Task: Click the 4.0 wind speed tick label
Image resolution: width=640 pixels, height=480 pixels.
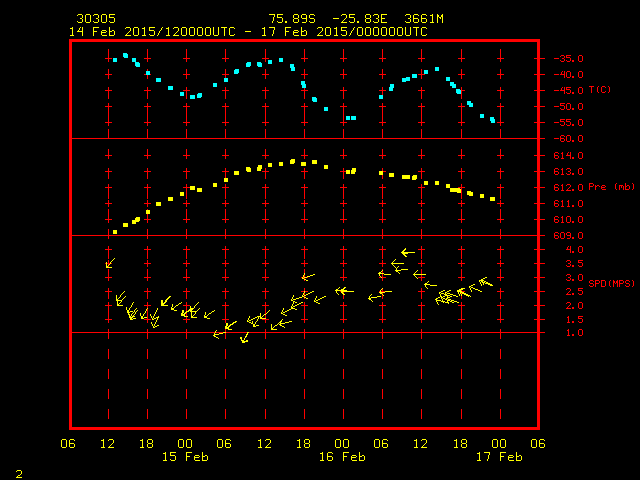Action: point(574,250)
